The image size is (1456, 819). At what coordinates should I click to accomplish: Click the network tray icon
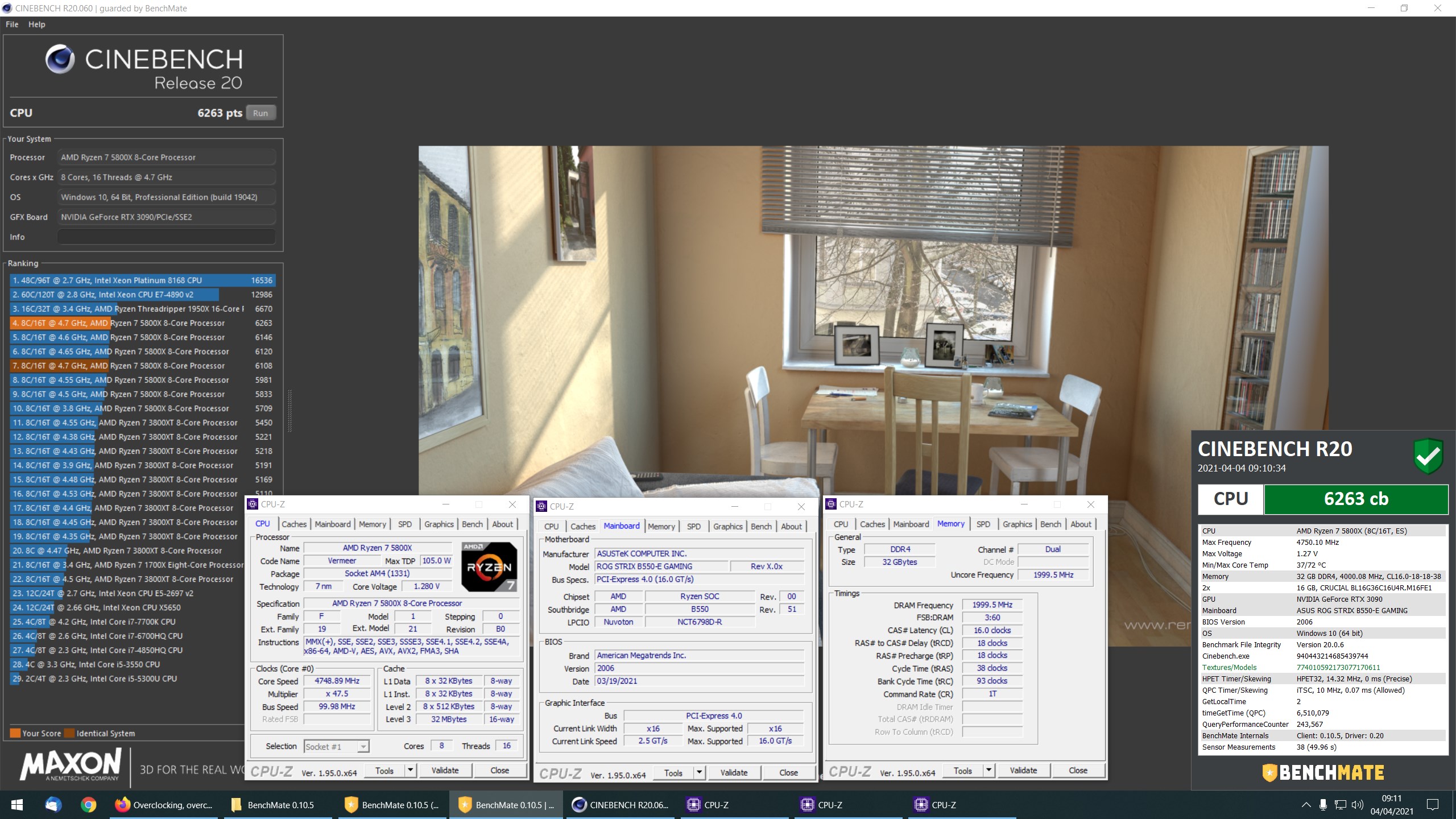[1341, 805]
